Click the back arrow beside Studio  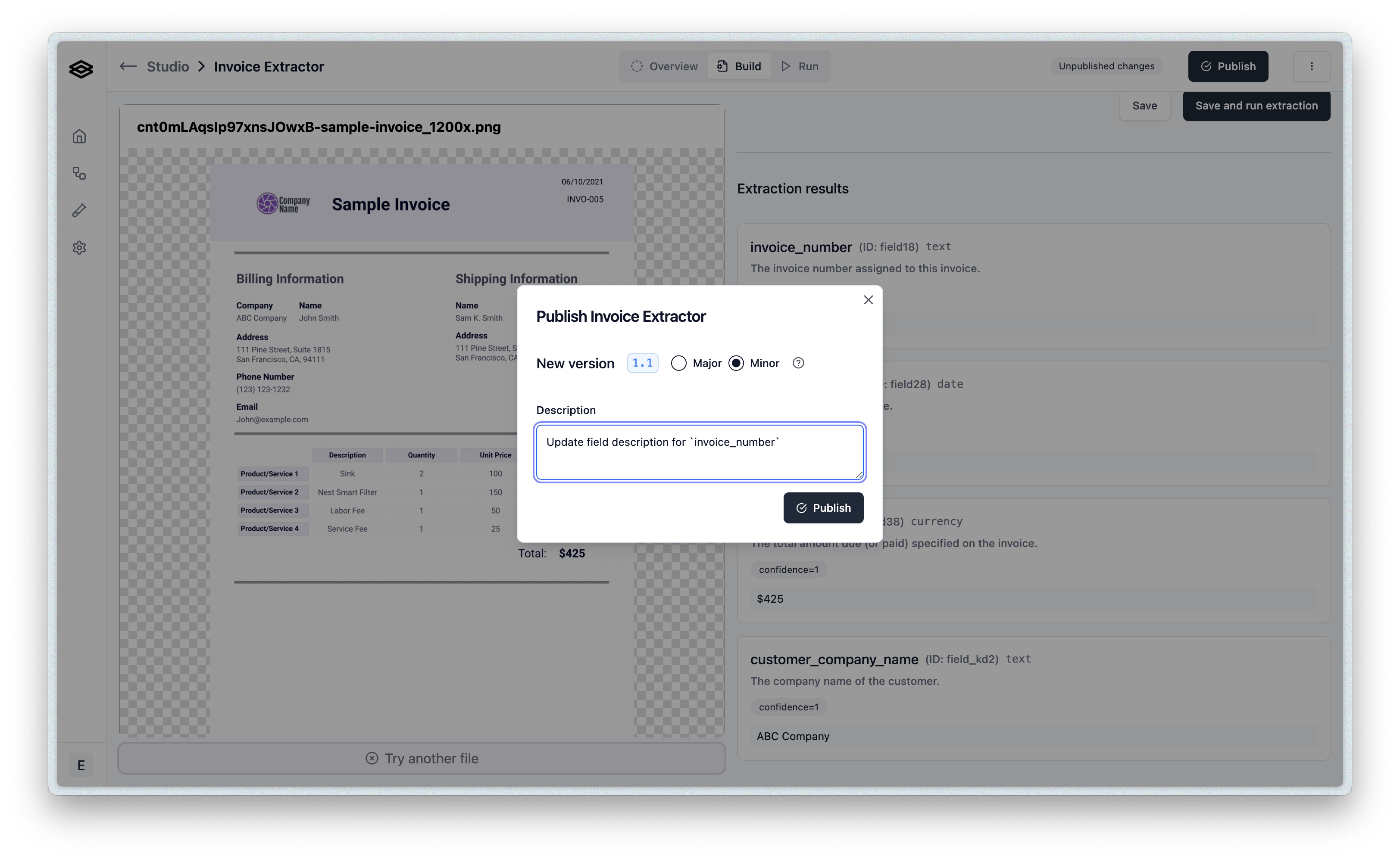click(x=128, y=66)
